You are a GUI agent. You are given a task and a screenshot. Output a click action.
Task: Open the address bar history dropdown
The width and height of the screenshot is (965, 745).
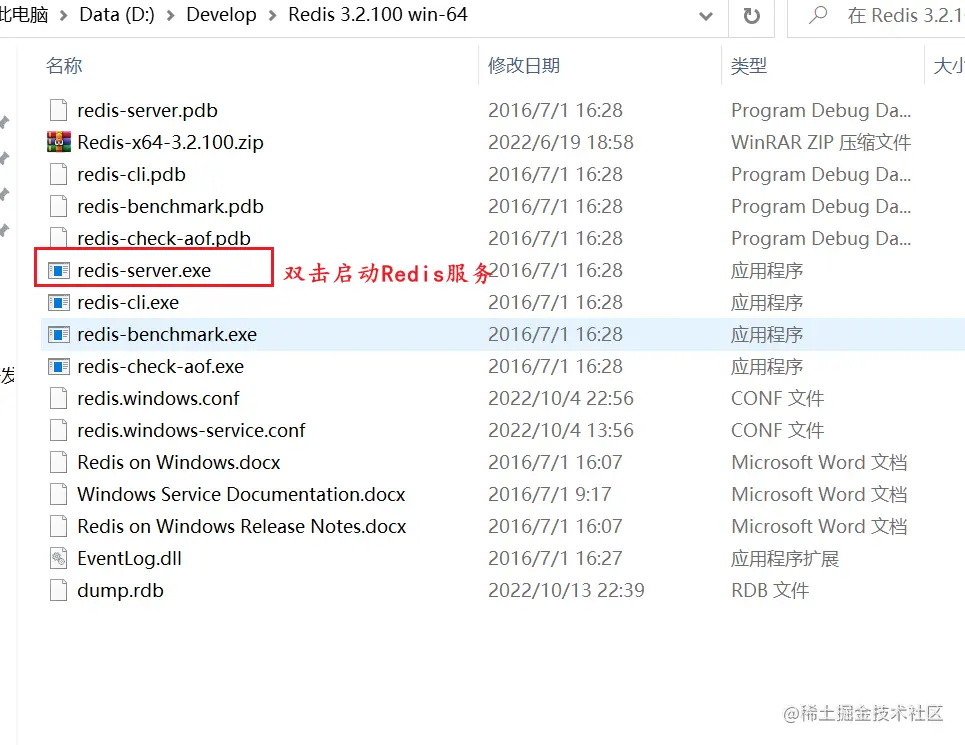click(706, 16)
